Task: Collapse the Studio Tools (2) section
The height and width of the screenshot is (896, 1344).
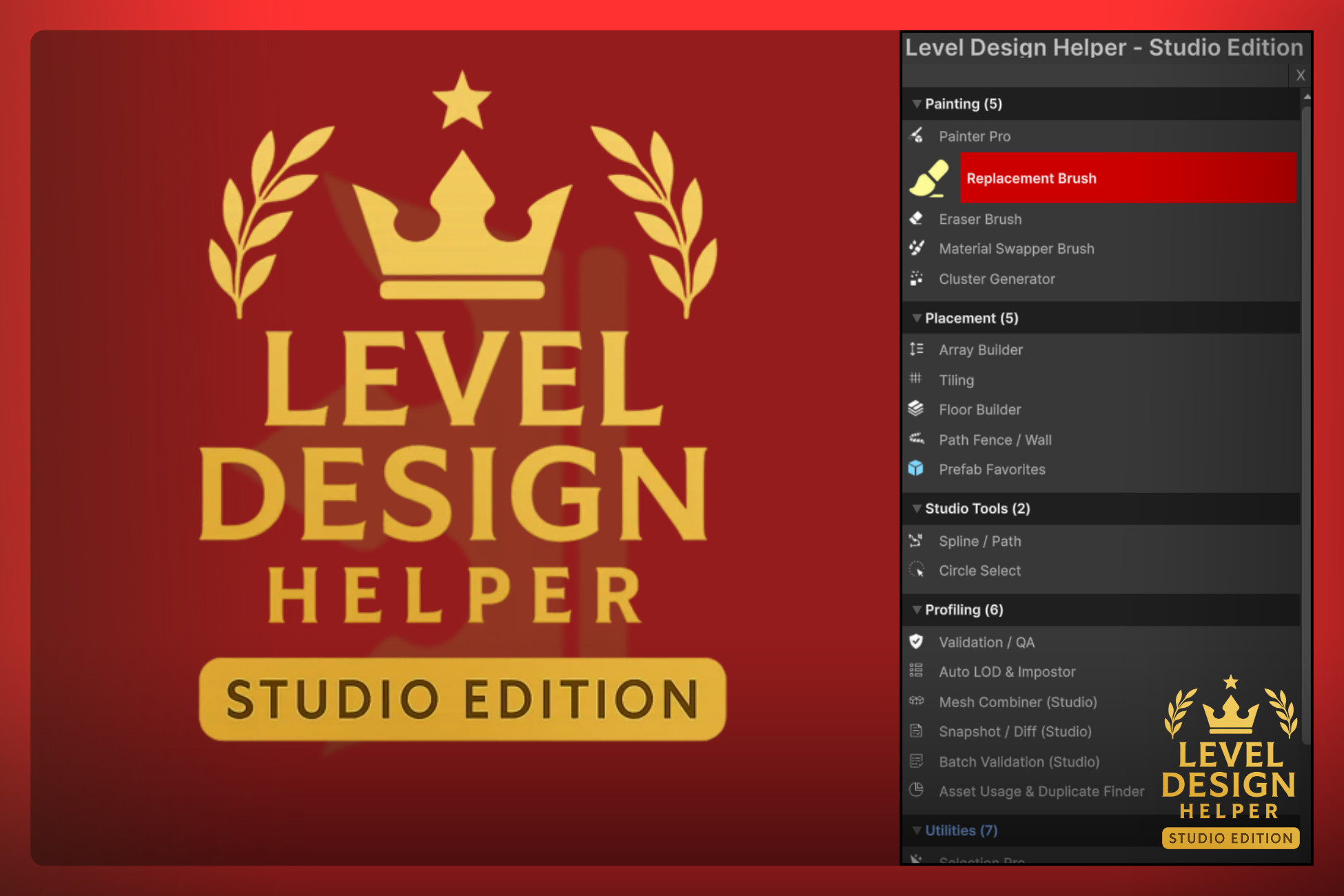Action: (917, 509)
